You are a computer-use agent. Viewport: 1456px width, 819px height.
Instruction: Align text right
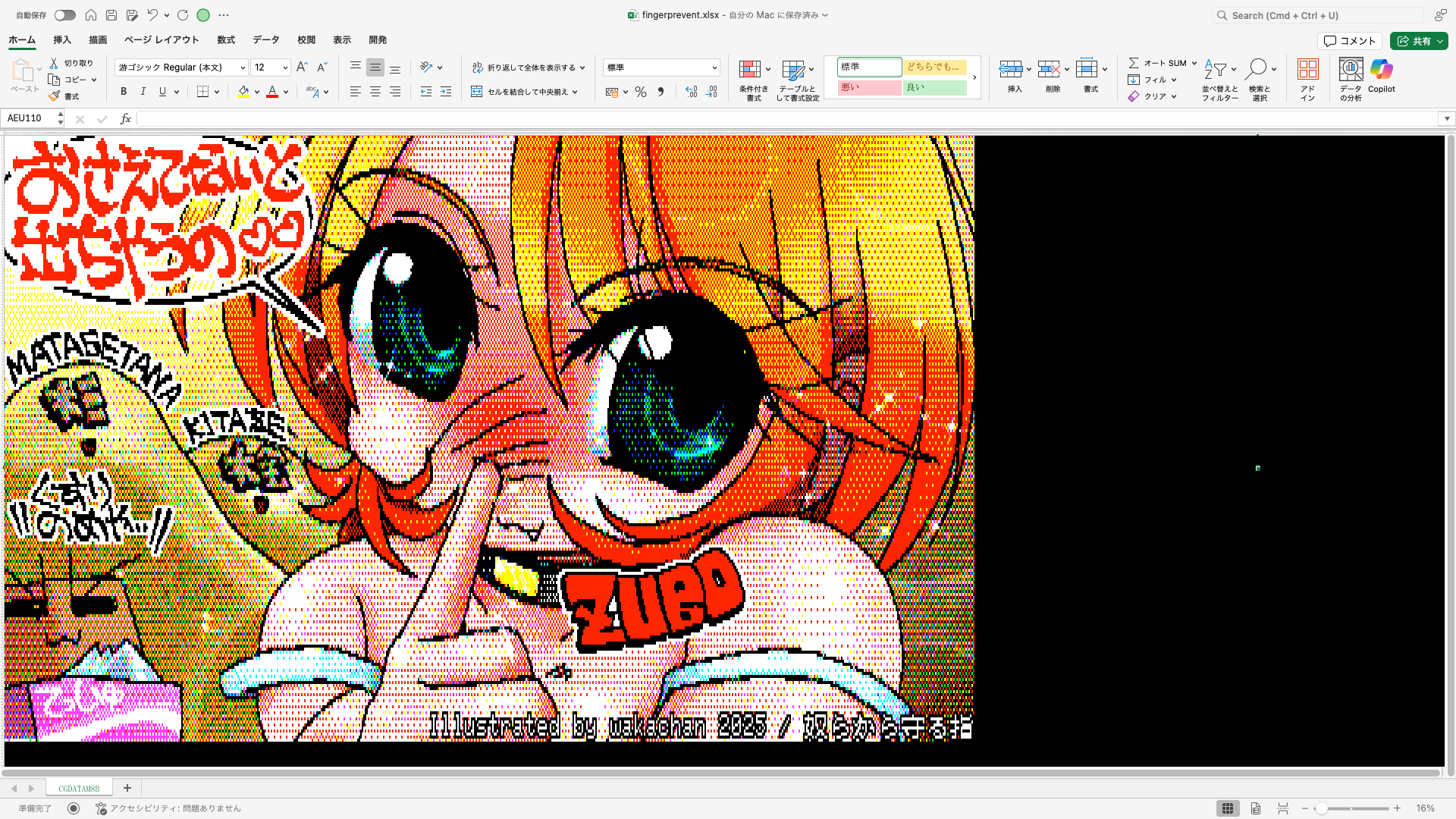click(395, 92)
